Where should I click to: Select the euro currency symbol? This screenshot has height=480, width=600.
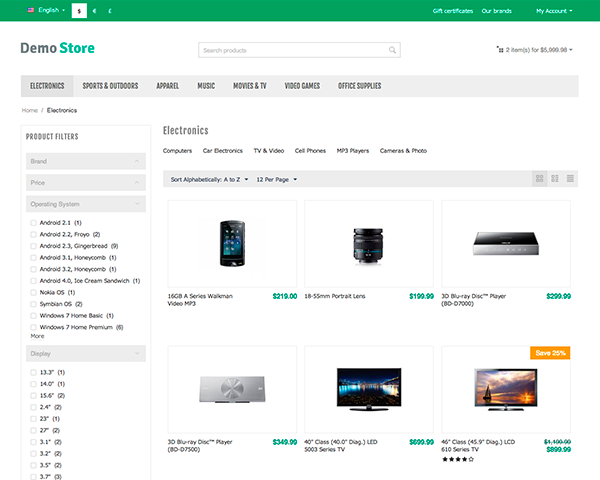(95, 11)
